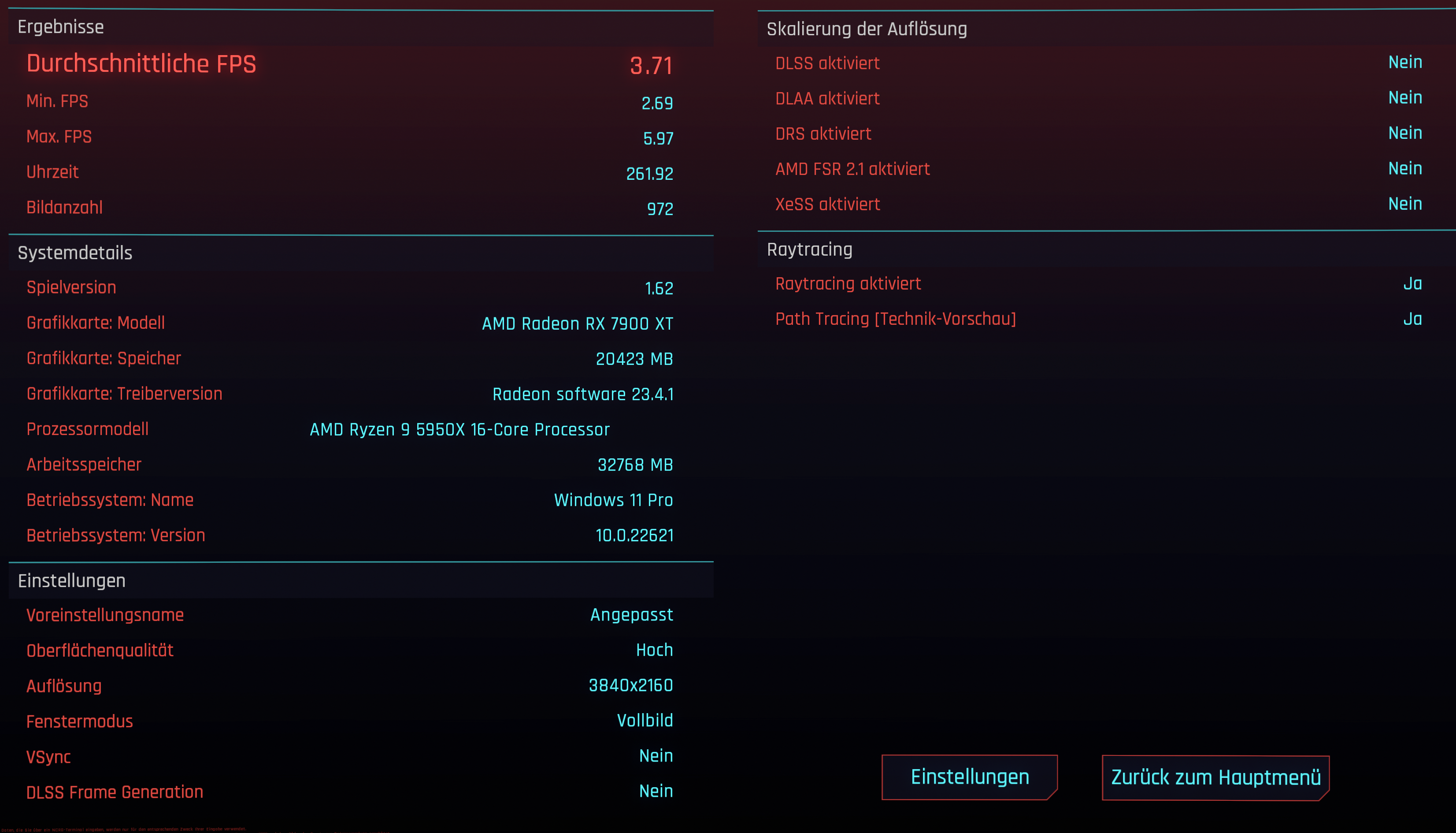1456x833 pixels.
Task: Click the Raytracing section header
Action: [x=809, y=249]
